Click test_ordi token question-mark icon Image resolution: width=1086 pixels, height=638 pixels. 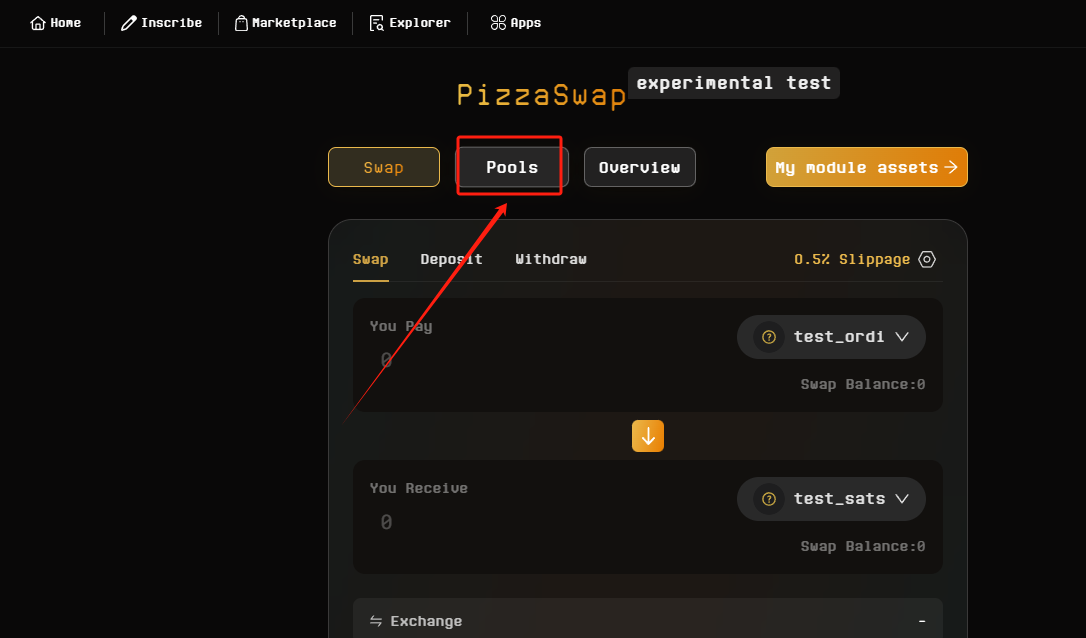click(x=769, y=337)
